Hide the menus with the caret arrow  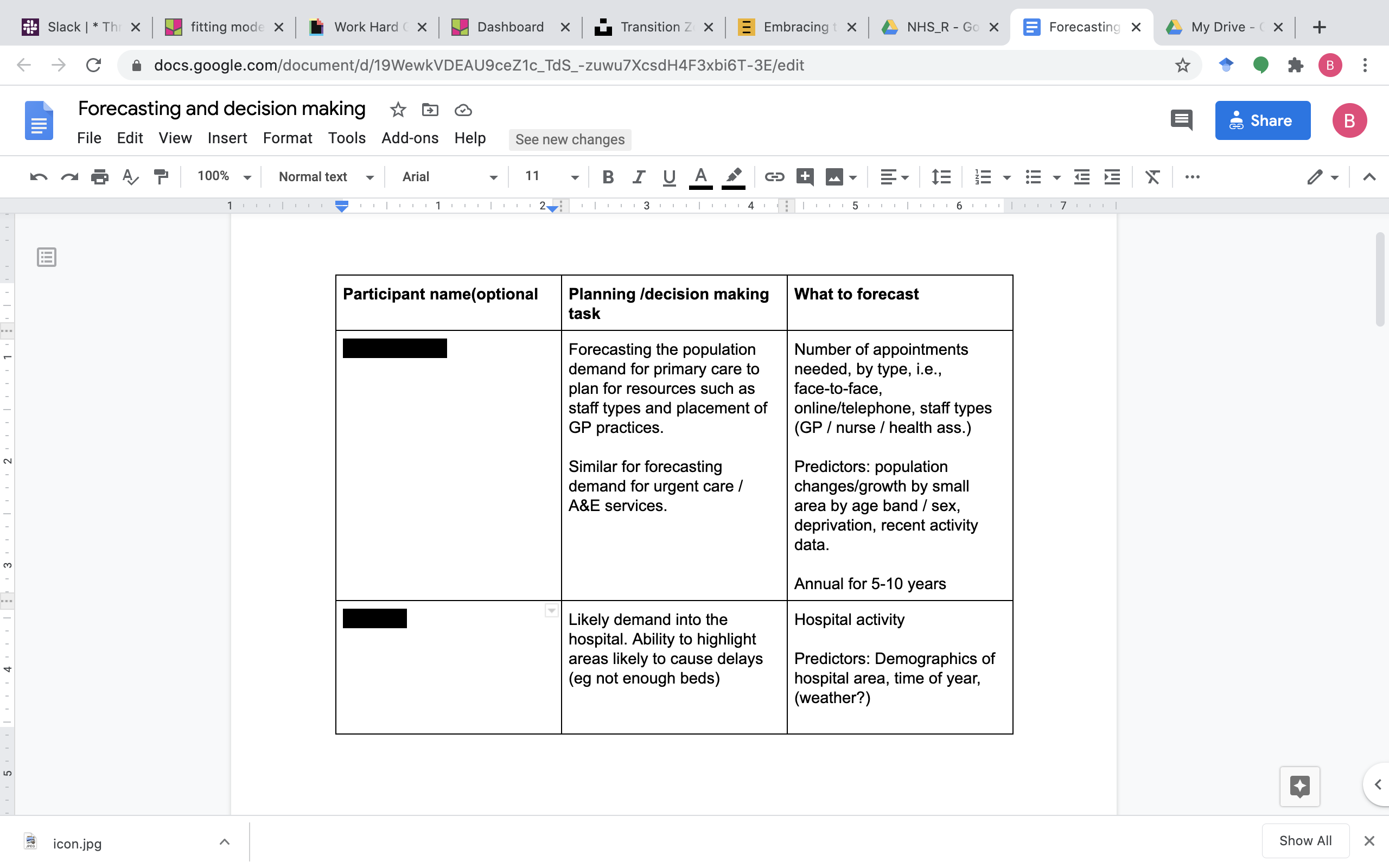(x=1369, y=177)
